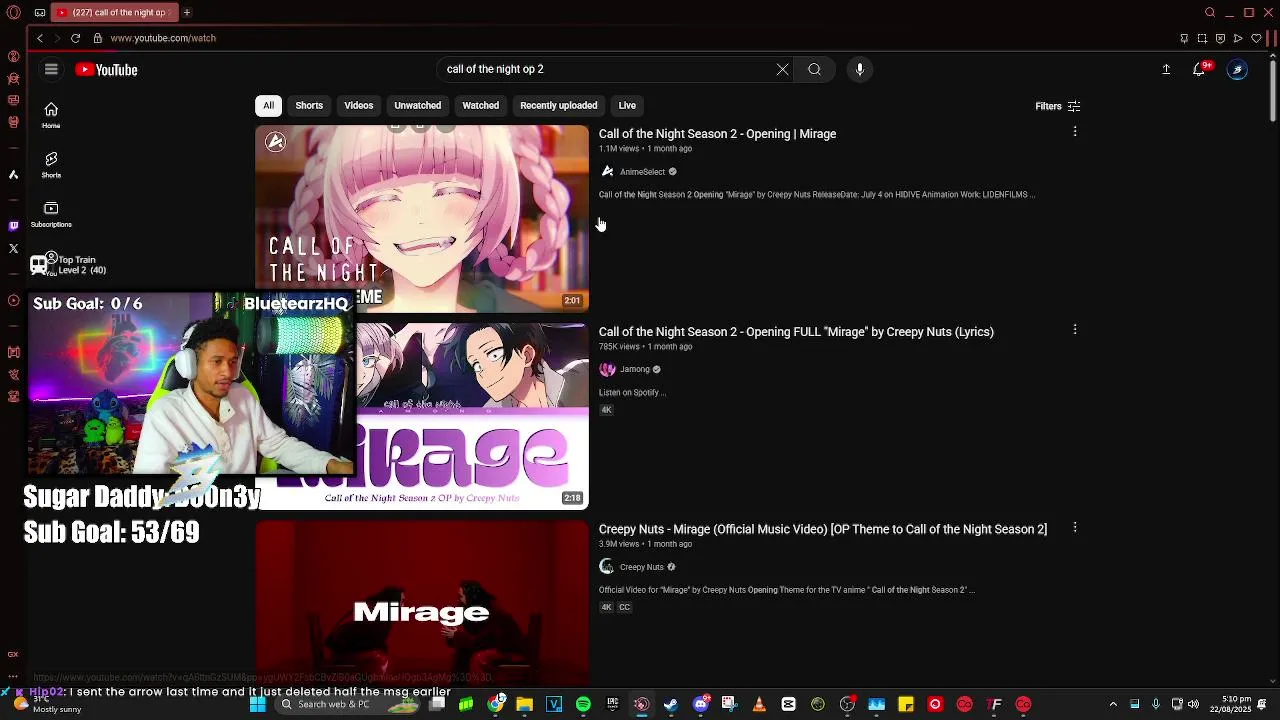The height and width of the screenshot is (720, 1280).
Task: Open Home in YouTube sidebar
Action: coord(51,116)
